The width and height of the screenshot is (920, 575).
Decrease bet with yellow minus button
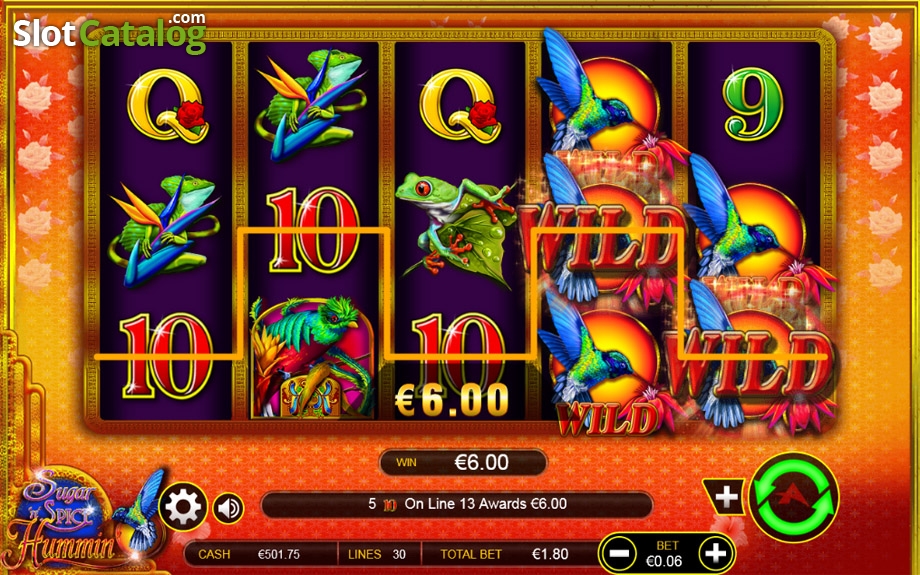pos(618,553)
